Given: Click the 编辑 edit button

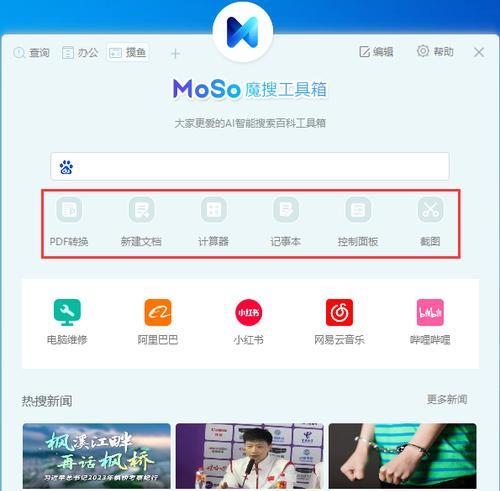Looking at the screenshot, I should click(x=376, y=52).
